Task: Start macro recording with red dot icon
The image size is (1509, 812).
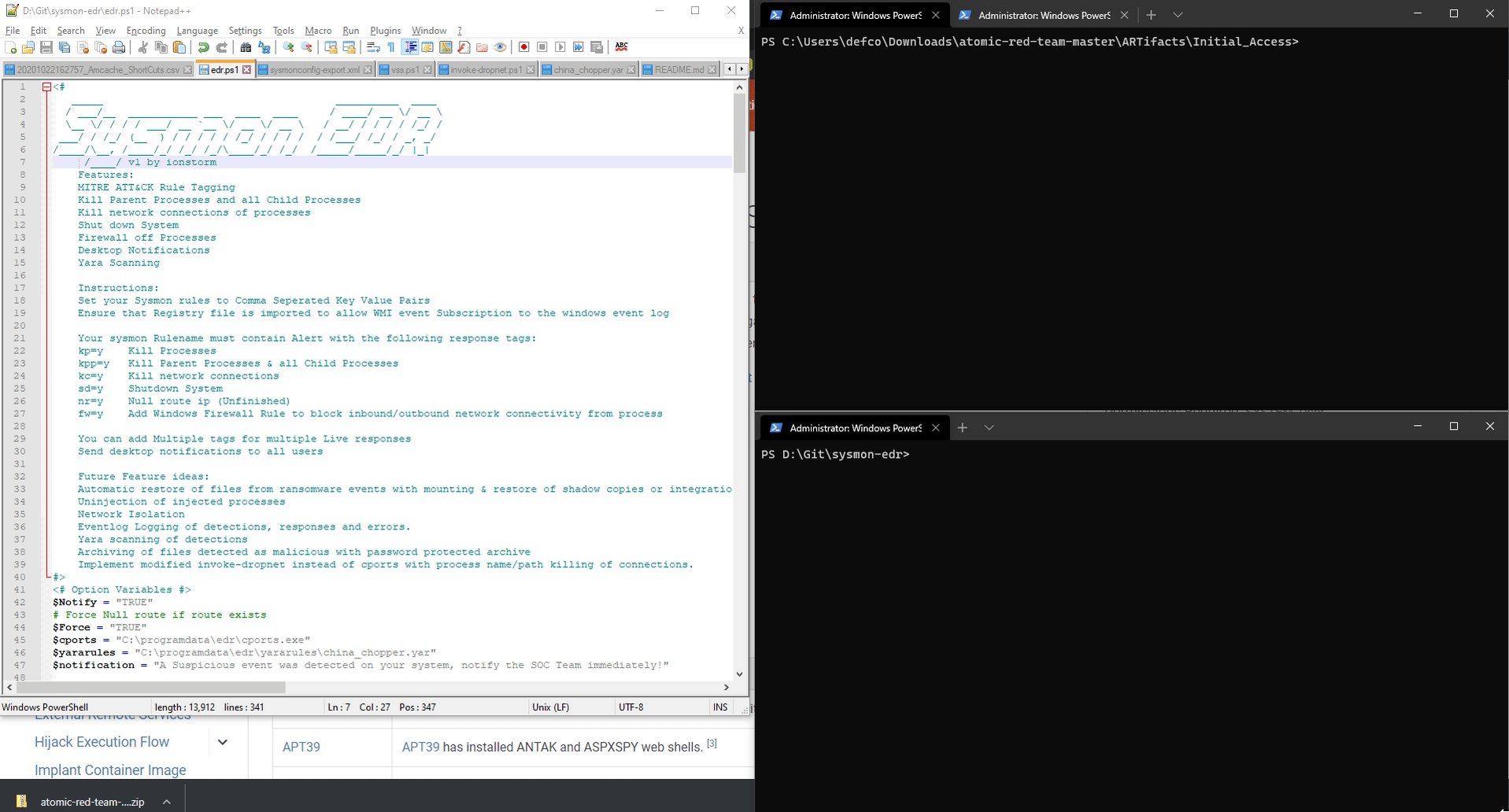Action: click(x=524, y=47)
